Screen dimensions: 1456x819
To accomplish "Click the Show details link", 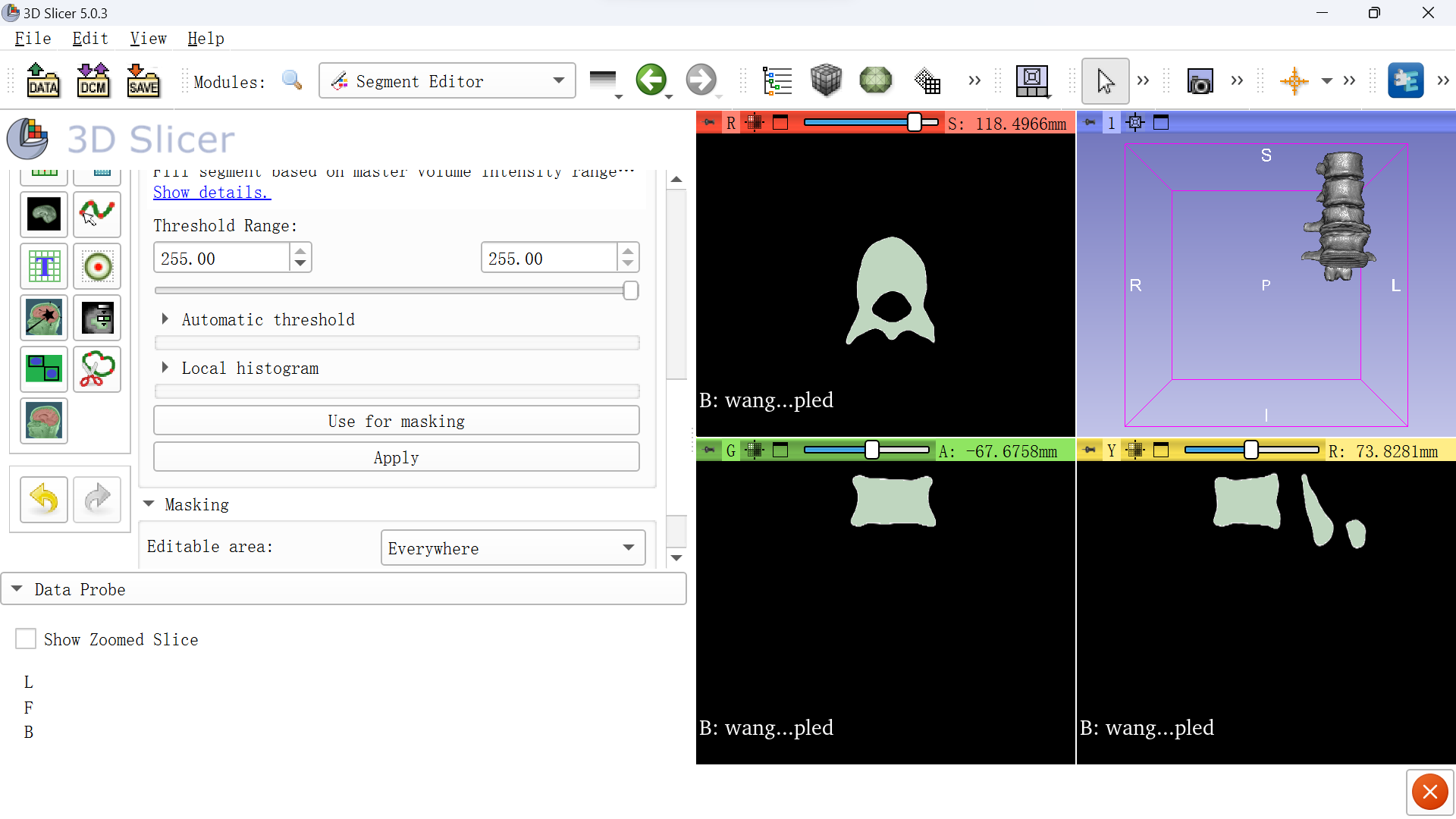I will 212,193.
